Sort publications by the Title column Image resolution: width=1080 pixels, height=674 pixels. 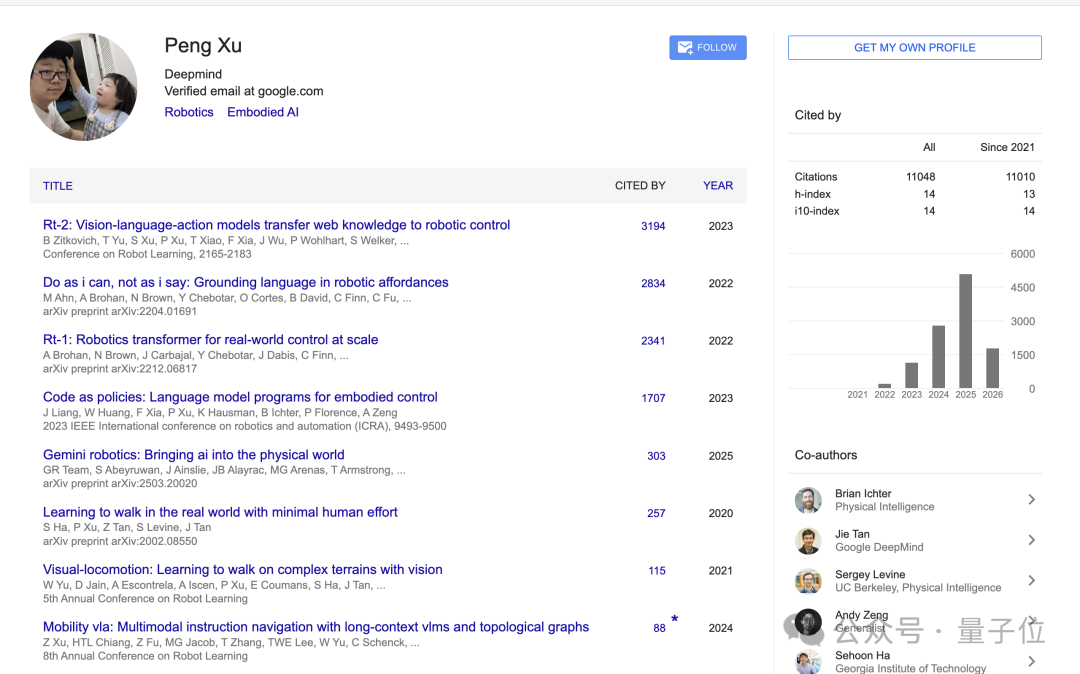click(58, 186)
